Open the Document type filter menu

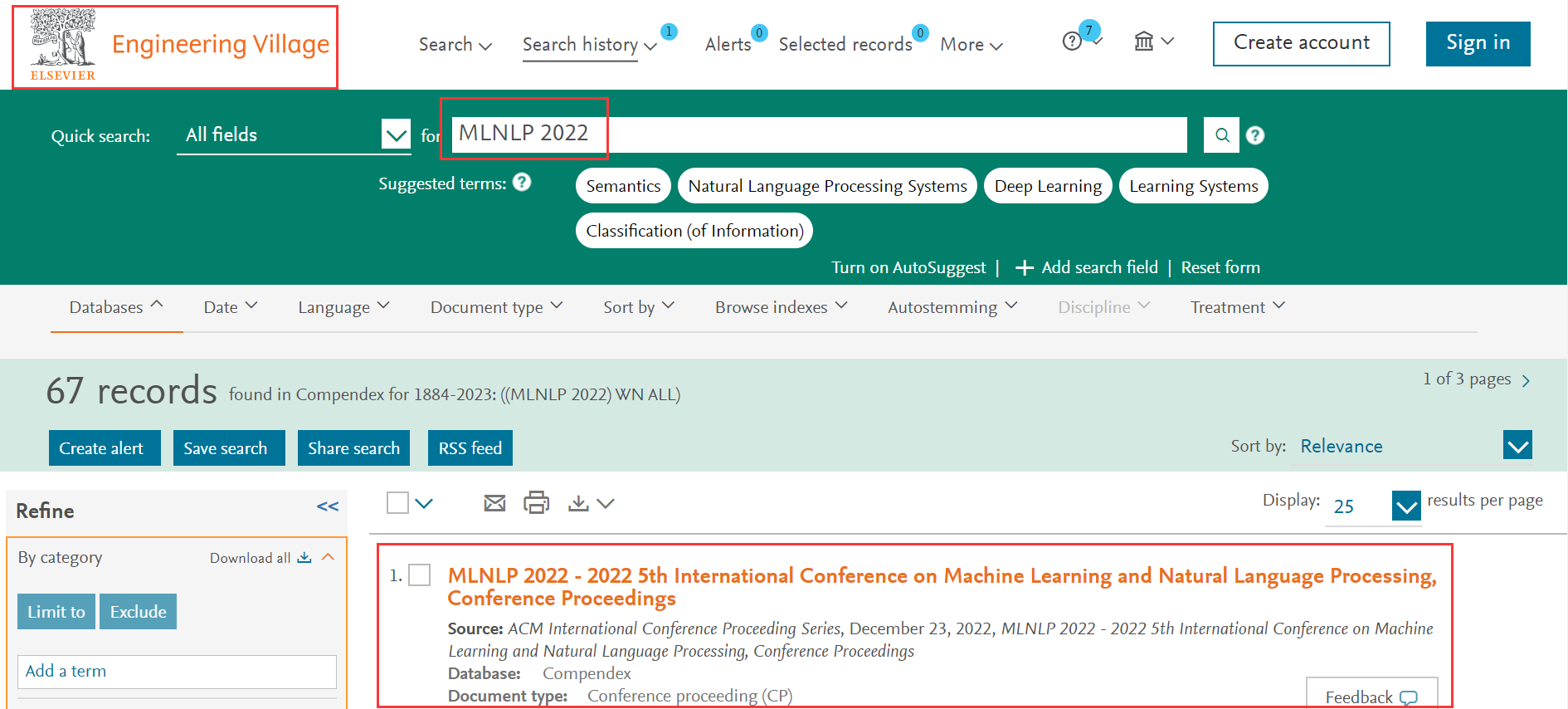(496, 307)
